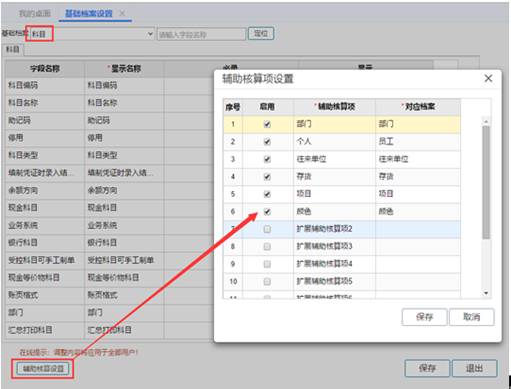Viewport: 511px width, 389px height.
Task: Toggle 启用 checkbox for 往来单位 row
Action: click(267, 159)
